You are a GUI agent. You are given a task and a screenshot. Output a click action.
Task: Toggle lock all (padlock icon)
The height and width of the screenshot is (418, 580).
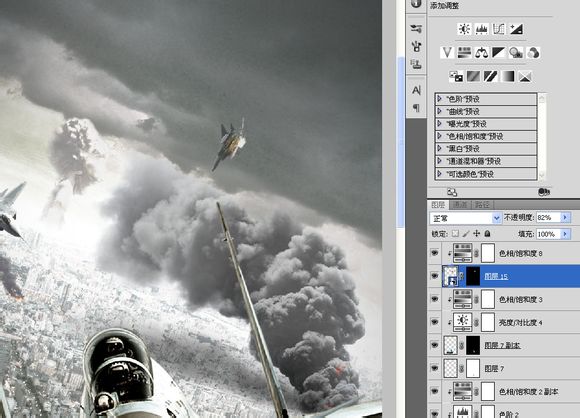pyautogui.click(x=488, y=234)
